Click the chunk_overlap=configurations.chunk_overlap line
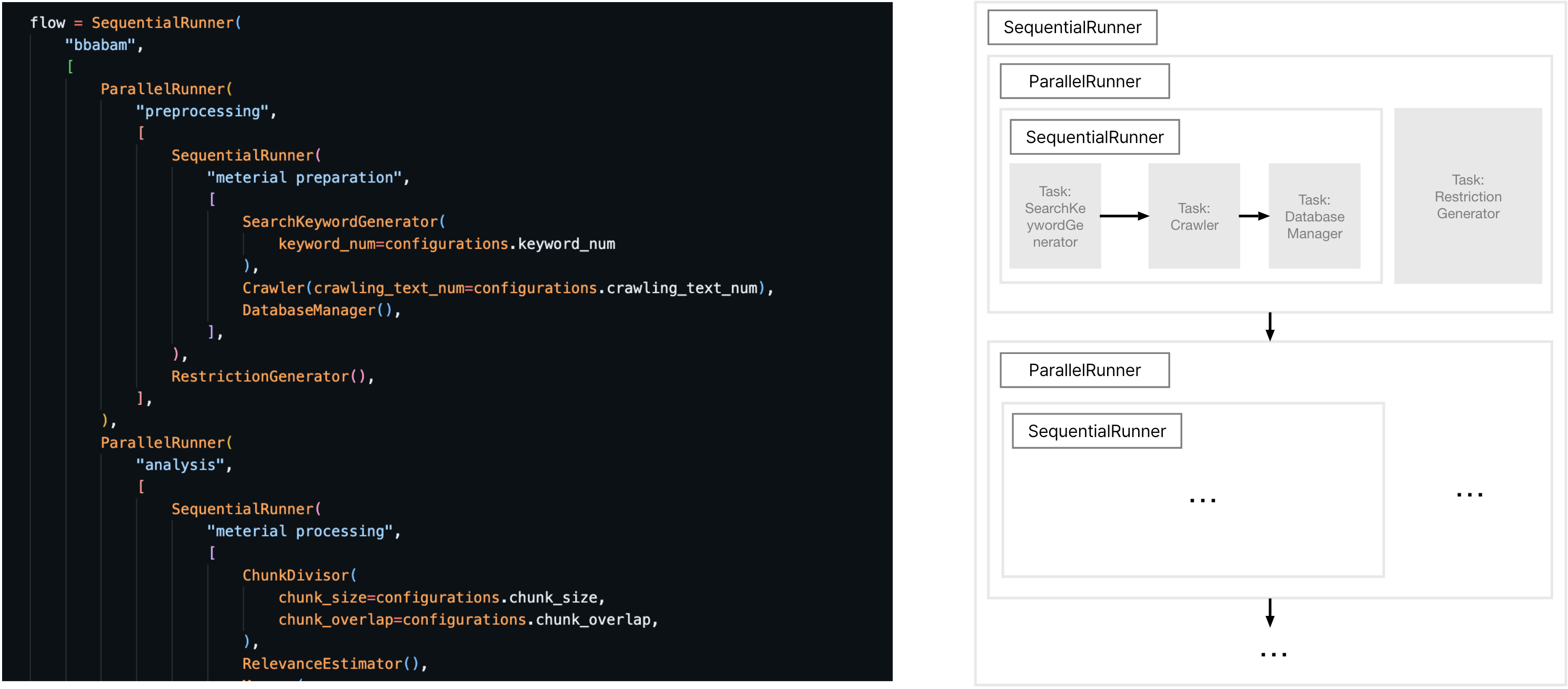The width and height of the screenshot is (1568, 689). [468, 620]
